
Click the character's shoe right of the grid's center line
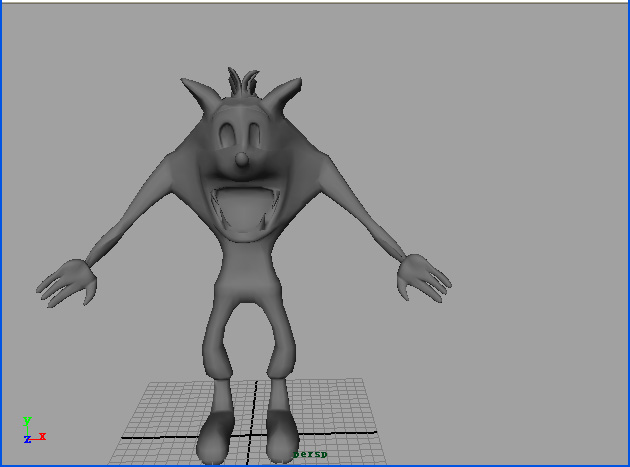tap(282, 435)
